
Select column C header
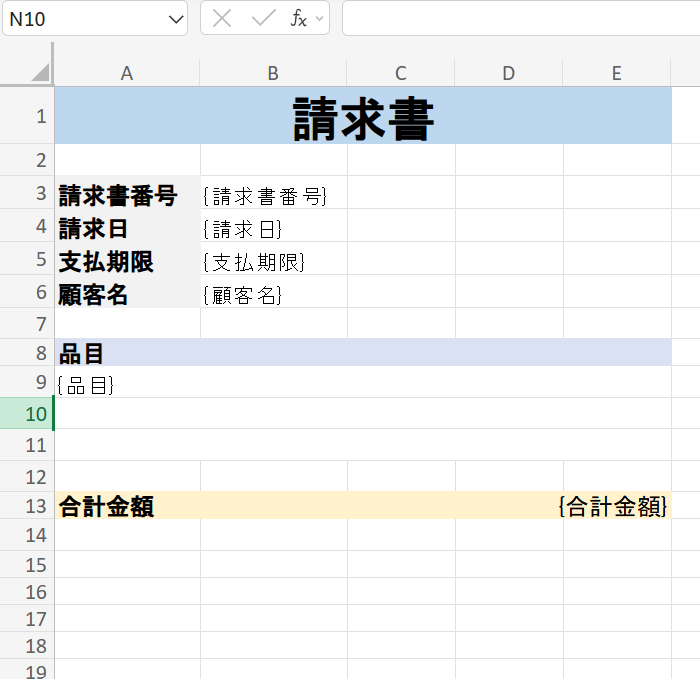pyautogui.click(x=401, y=73)
